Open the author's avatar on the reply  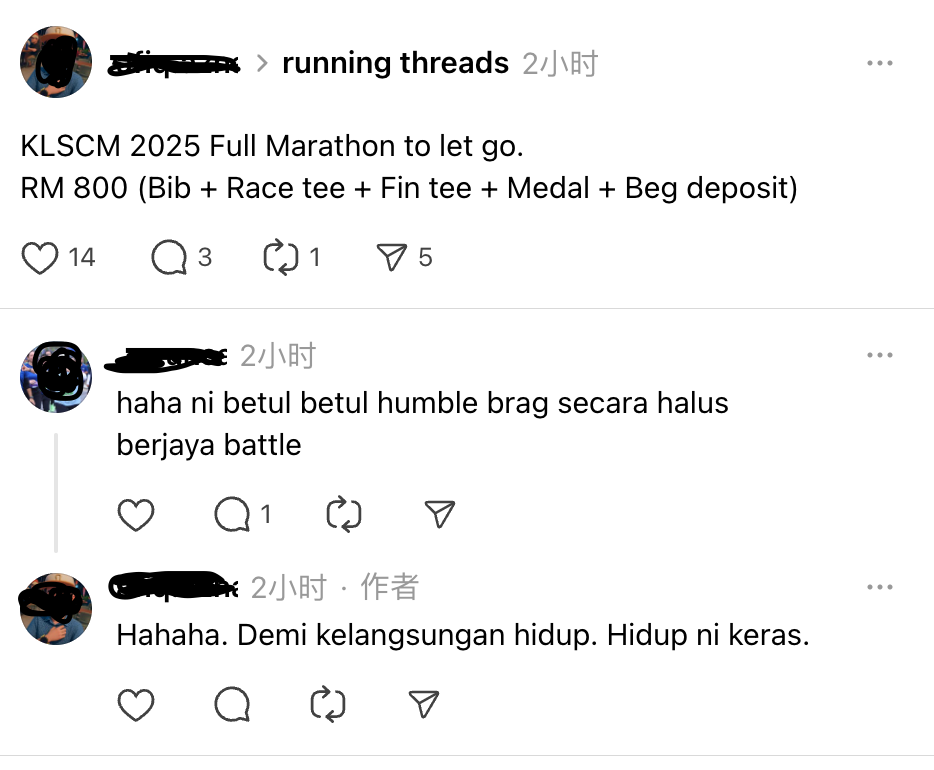pyautogui.click(x=56, y=609)
